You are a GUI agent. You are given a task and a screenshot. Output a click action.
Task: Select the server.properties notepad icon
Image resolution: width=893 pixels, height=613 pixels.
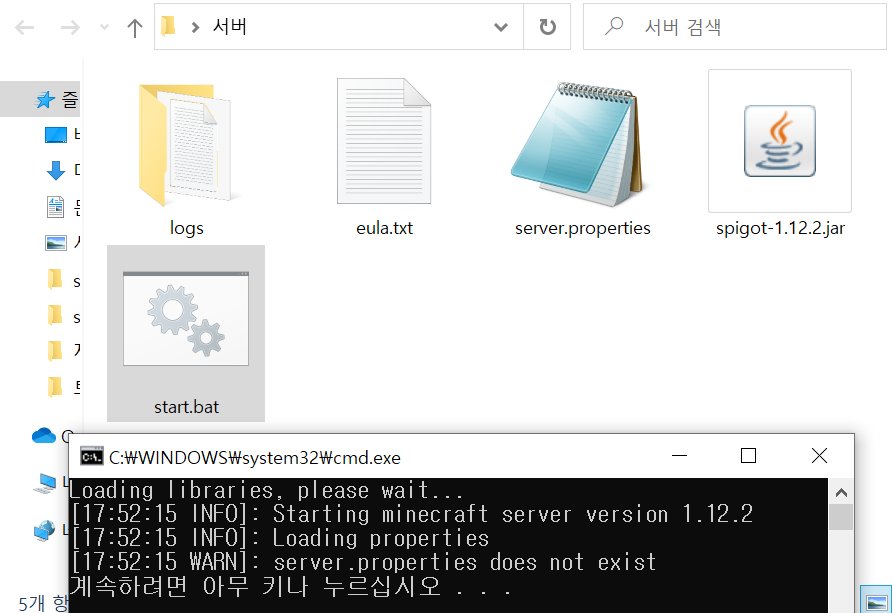pos(579,144)
